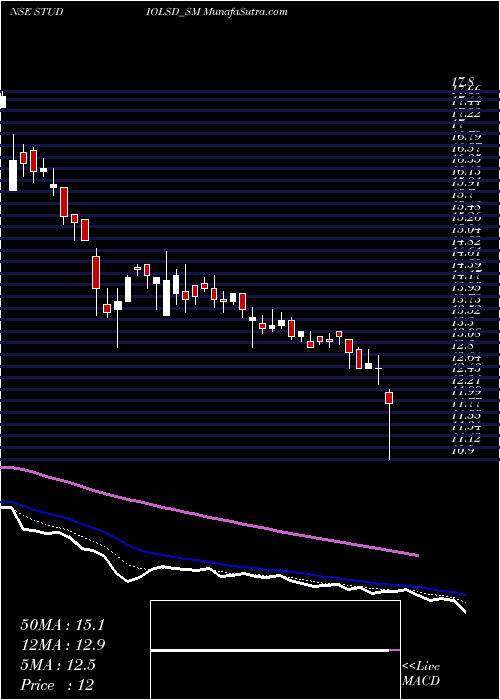
Task: Click the 15.04 price axis label
Action: click(466, 230)
